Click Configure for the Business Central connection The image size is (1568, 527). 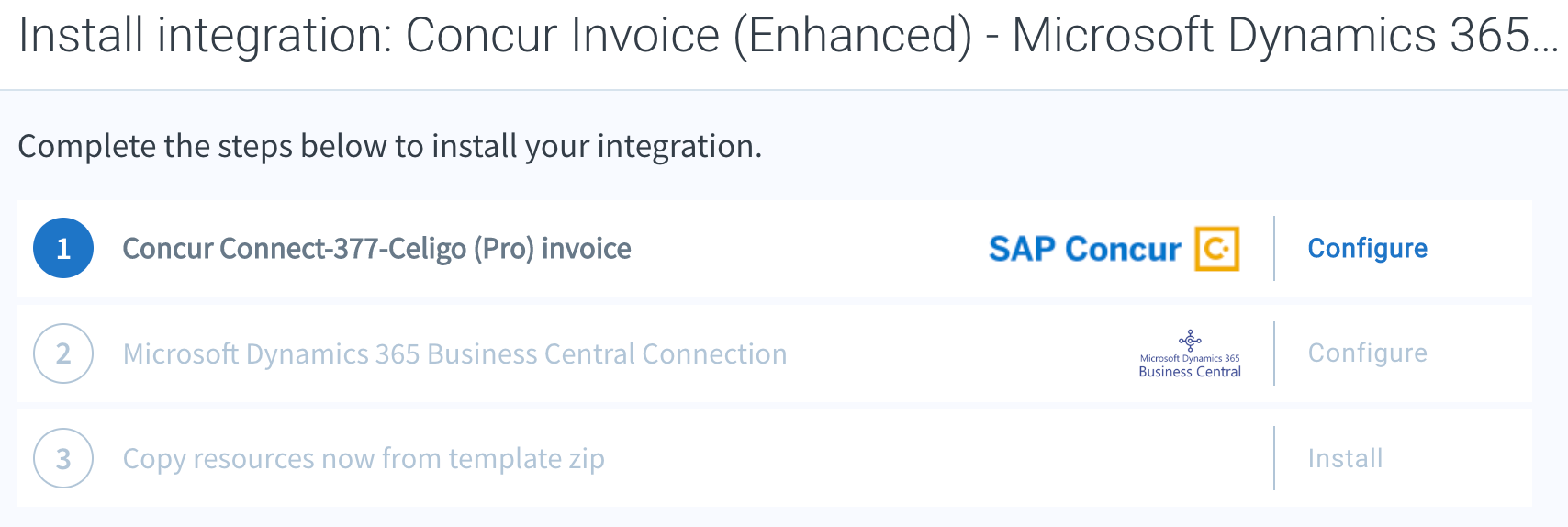click(1367, 353)
